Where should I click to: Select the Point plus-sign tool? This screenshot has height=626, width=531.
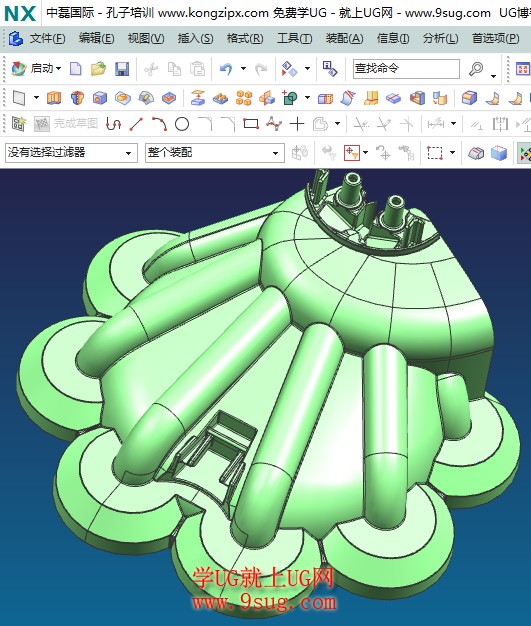click(297, 124)
